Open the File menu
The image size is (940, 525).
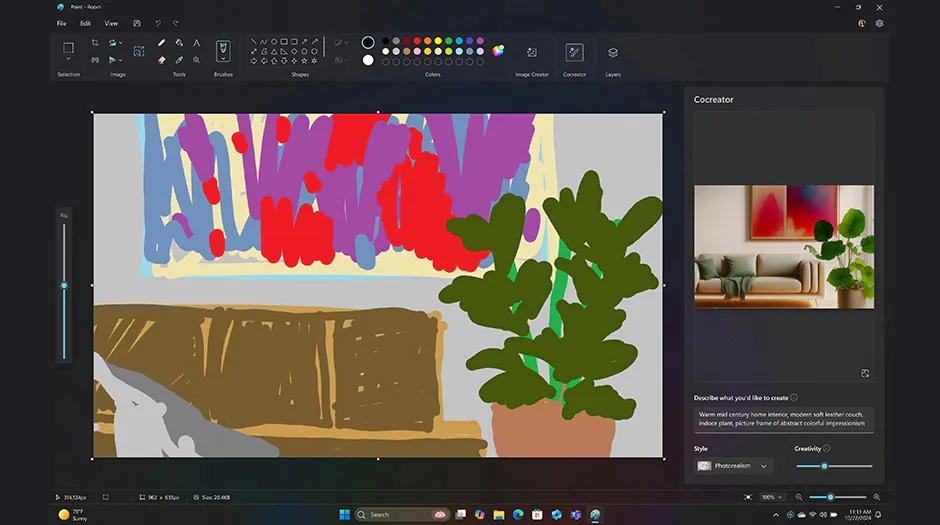tap(62, 23)
